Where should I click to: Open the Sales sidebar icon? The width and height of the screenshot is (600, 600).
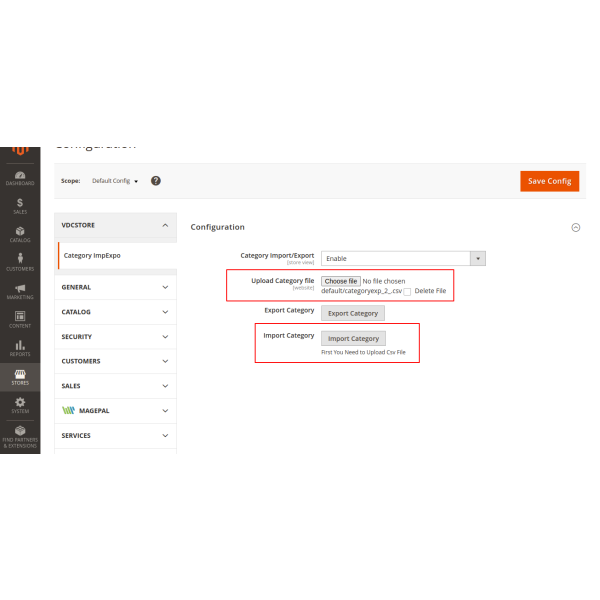[20, 206]
